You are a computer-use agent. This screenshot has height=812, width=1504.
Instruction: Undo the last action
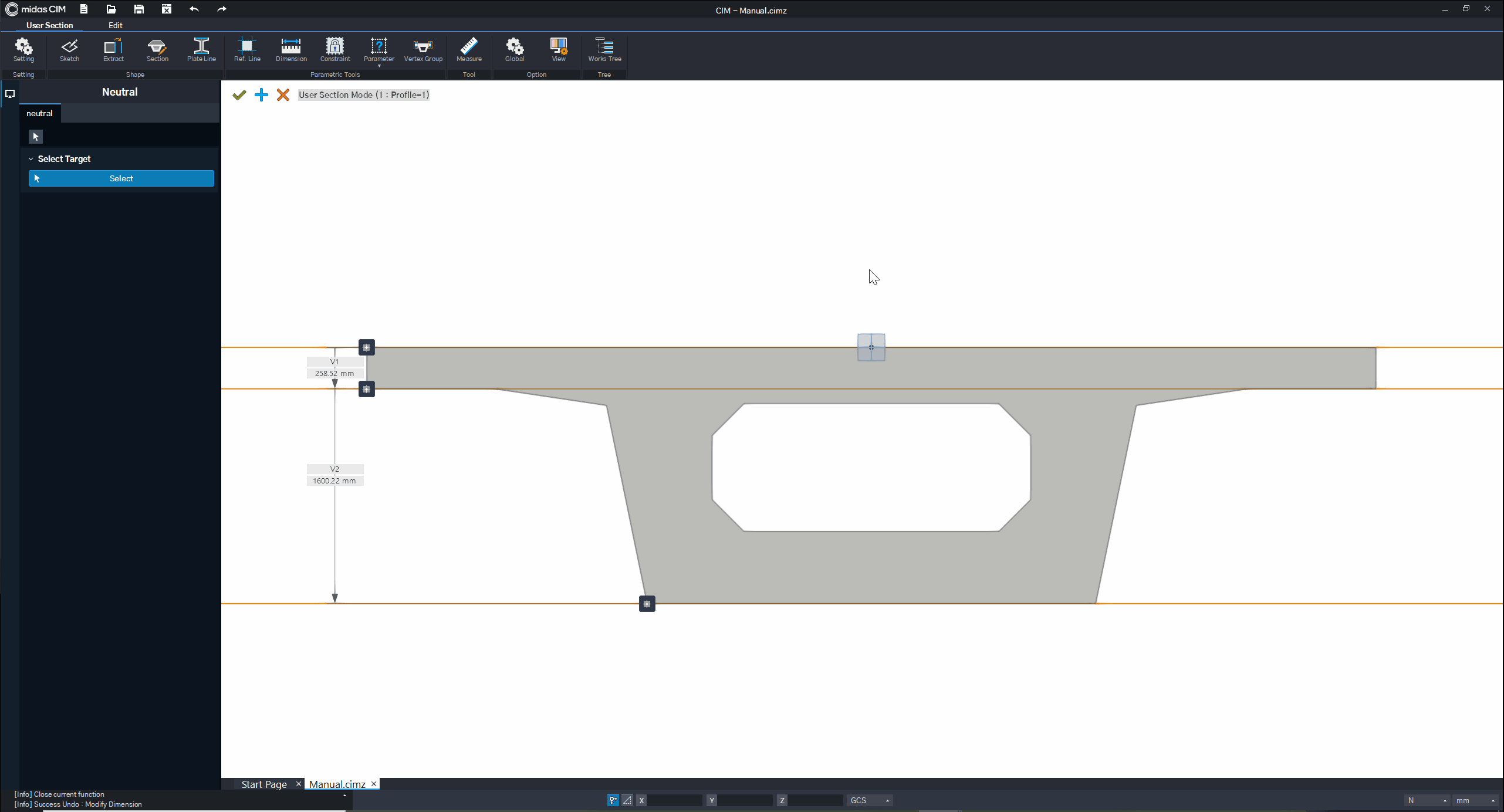tap(194, 9)
